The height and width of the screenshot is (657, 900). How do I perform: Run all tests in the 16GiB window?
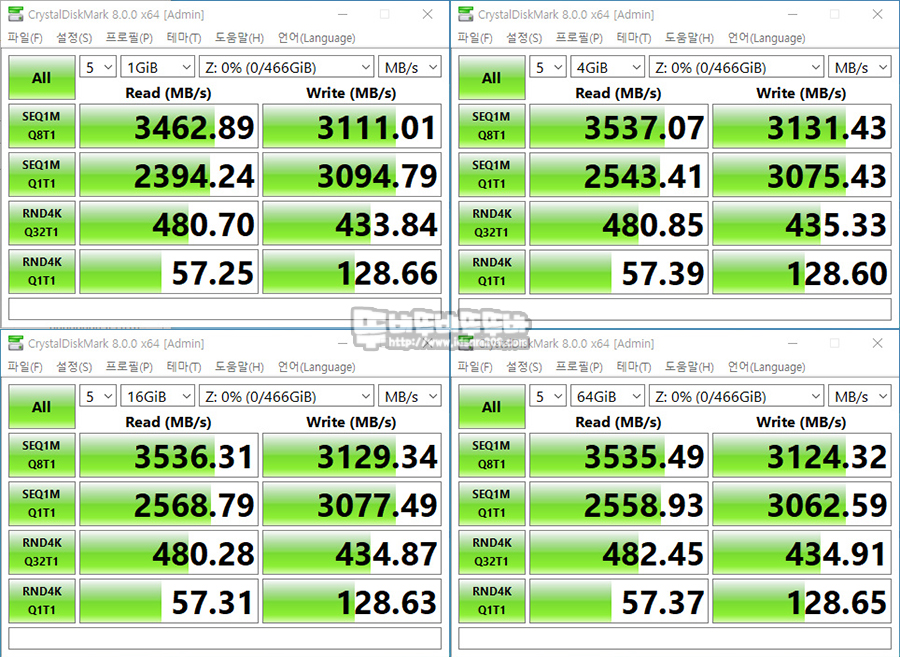point(42,407)
